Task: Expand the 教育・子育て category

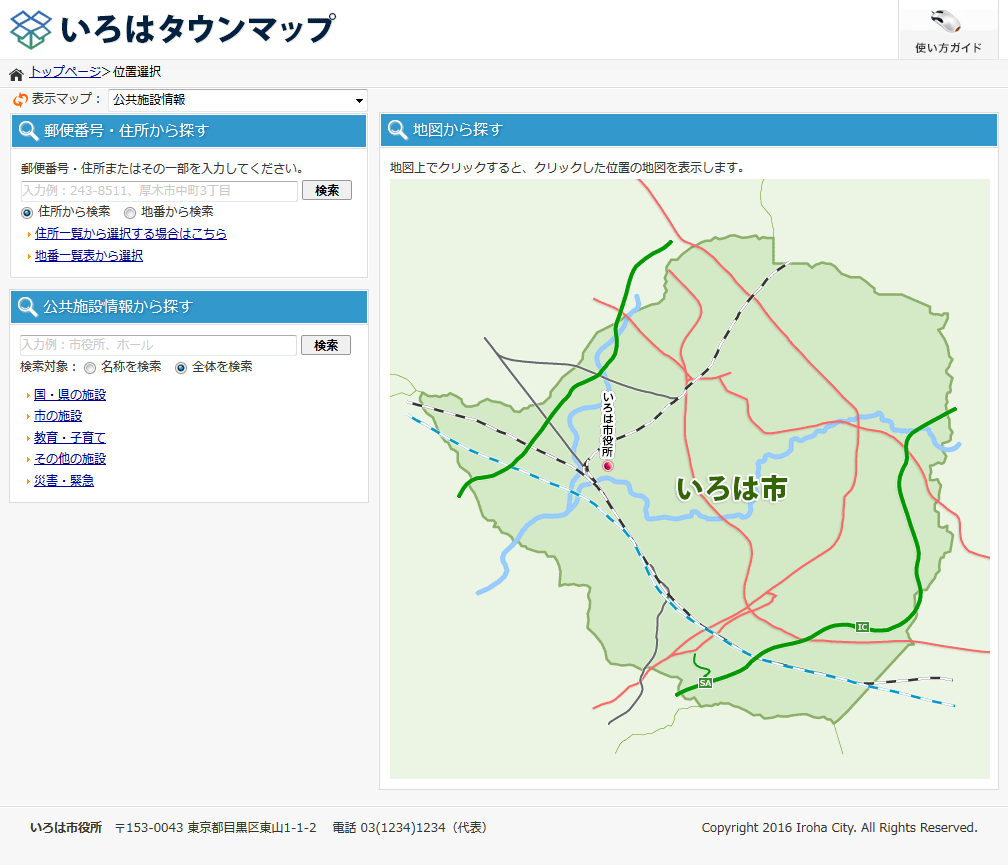Action: coord(70,438)
